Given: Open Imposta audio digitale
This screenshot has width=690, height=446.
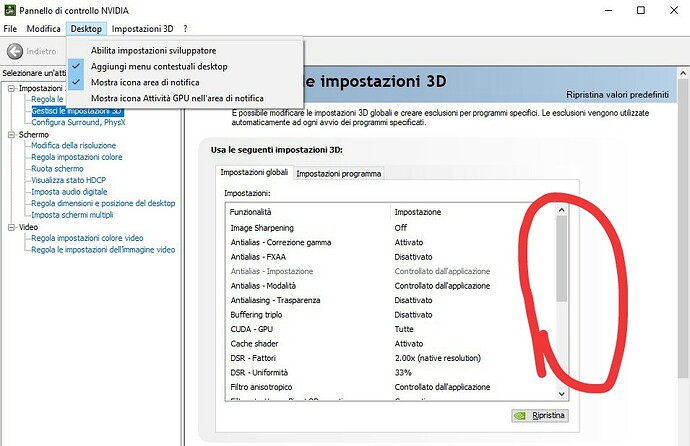Looking at the screenshot, I should [69, 192].
